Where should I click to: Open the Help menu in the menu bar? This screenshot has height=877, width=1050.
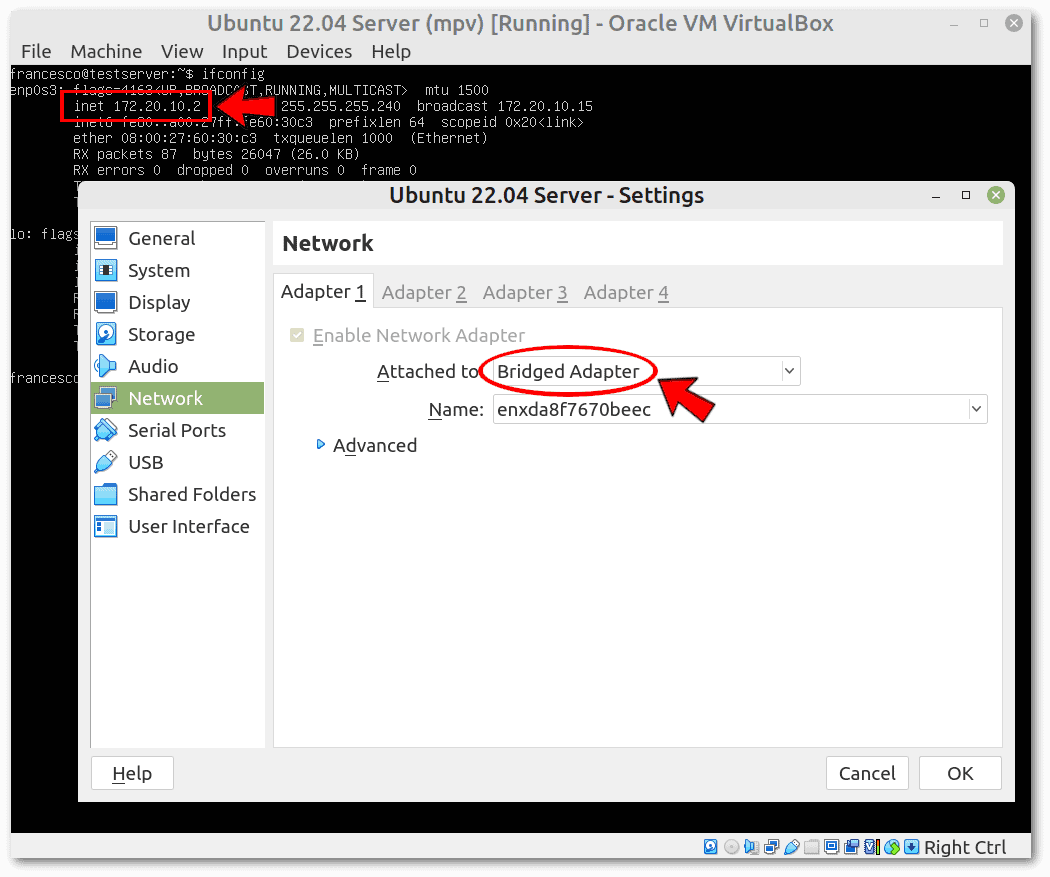click(391, 52)
